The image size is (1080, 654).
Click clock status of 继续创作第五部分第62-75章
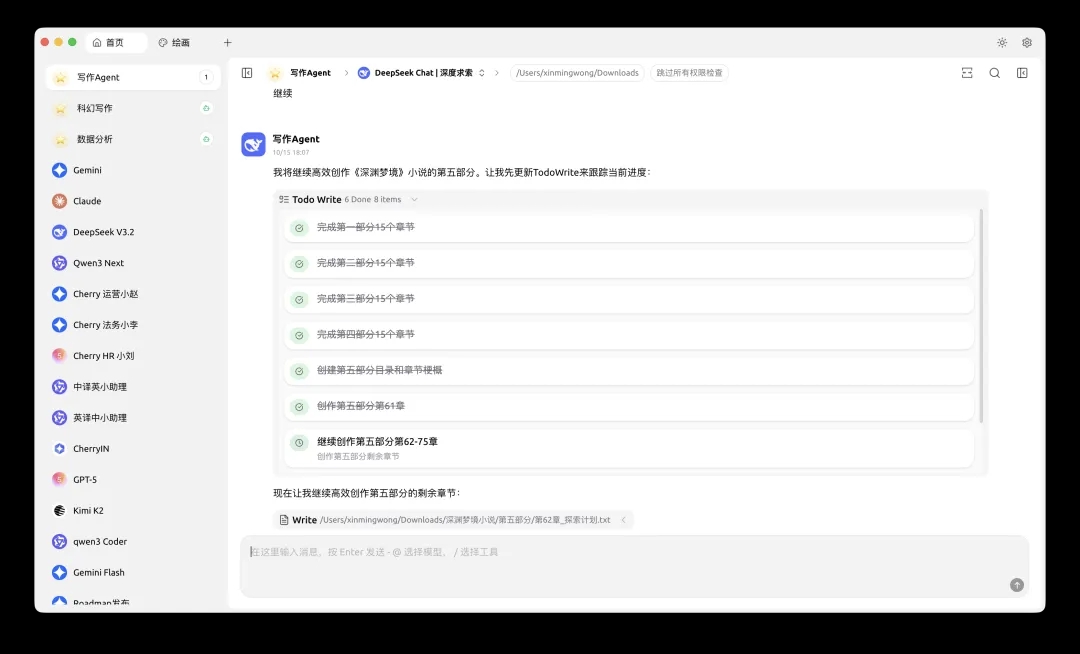pyautogui.click(x=299, y=443)
